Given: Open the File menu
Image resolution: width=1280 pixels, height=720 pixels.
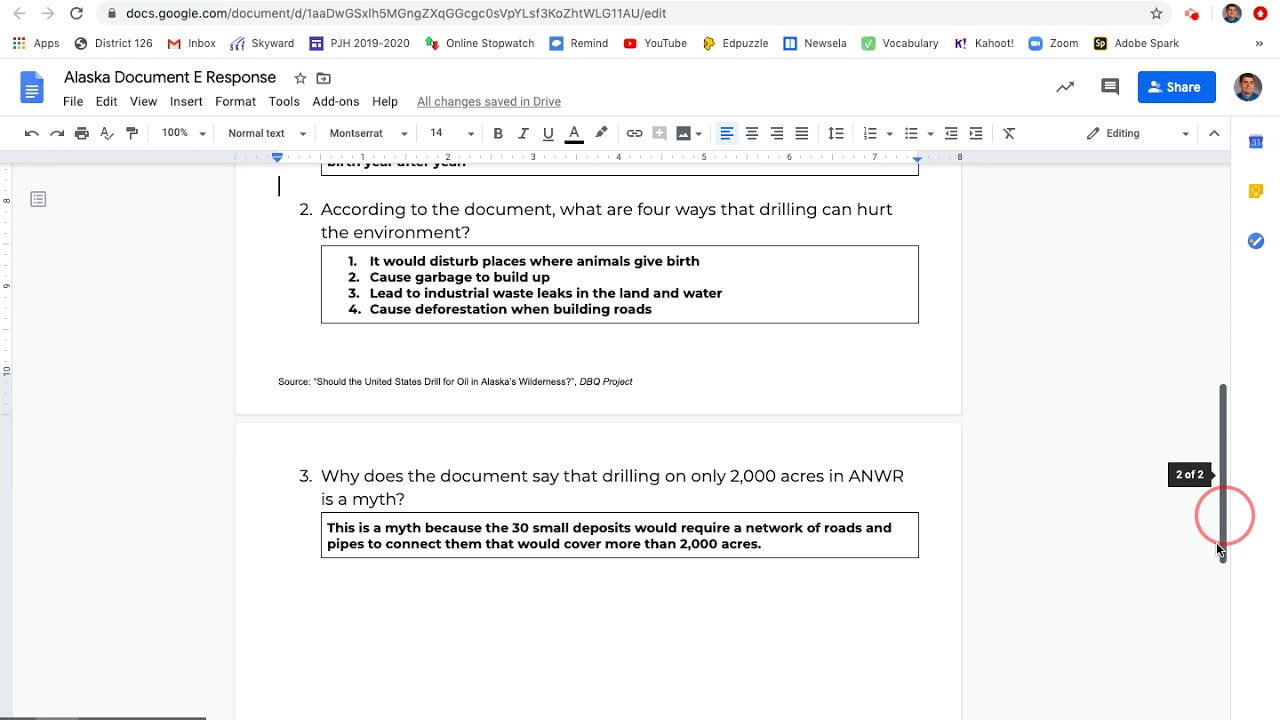Looking at the screenshot, I should click(73, 102).
